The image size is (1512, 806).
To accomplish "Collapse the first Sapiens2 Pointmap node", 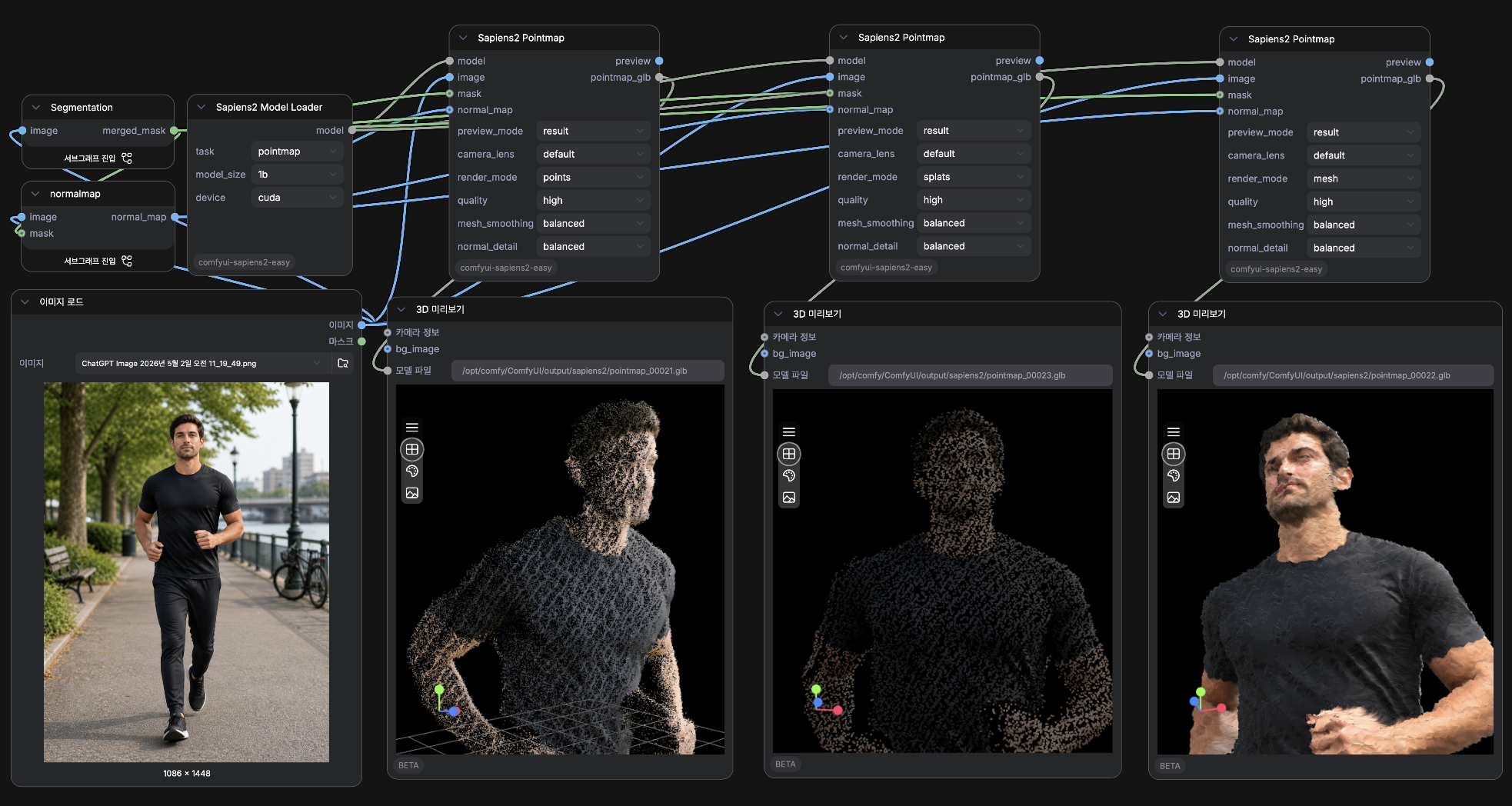I will (x=463, y=38).
